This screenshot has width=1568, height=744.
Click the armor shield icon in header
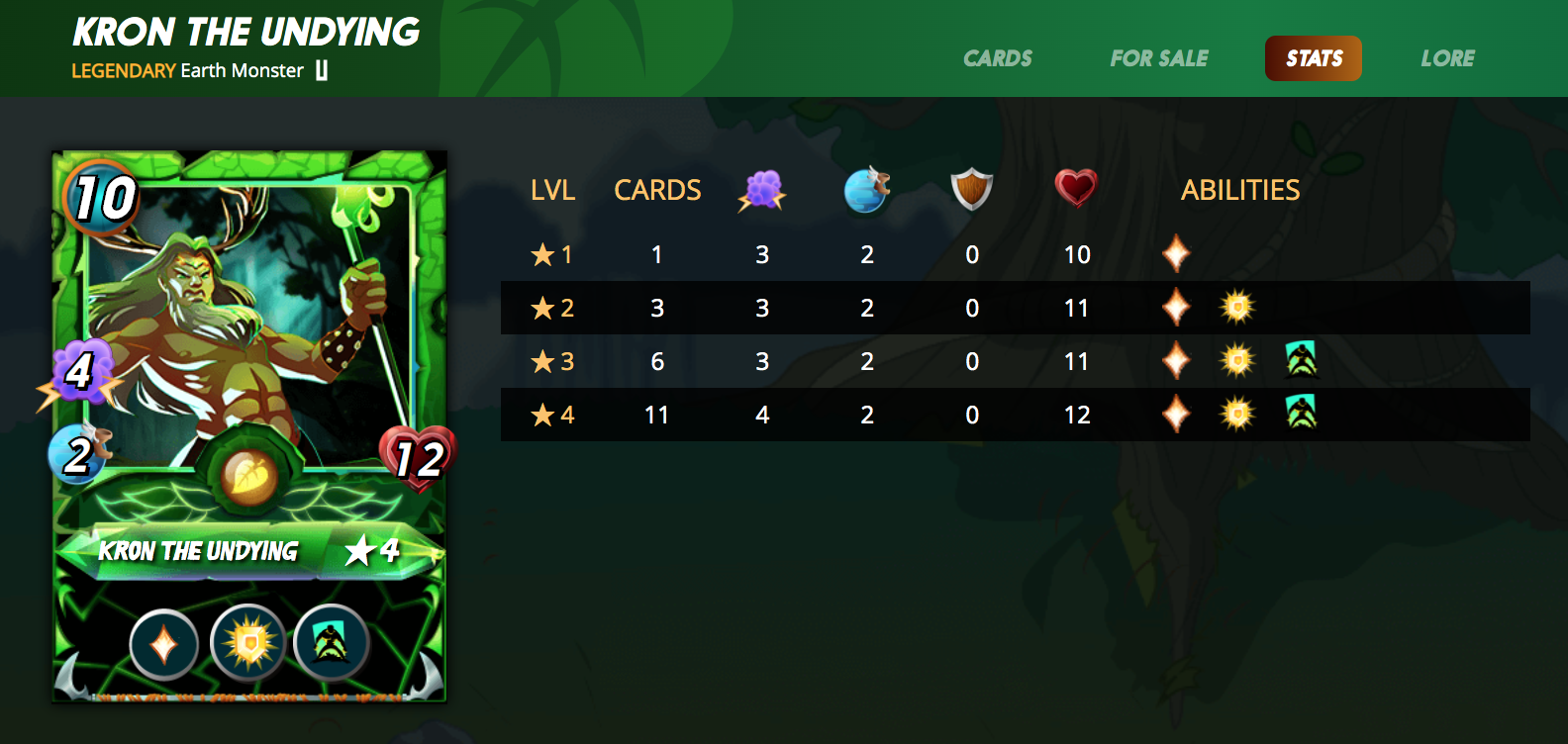[972, 188]
